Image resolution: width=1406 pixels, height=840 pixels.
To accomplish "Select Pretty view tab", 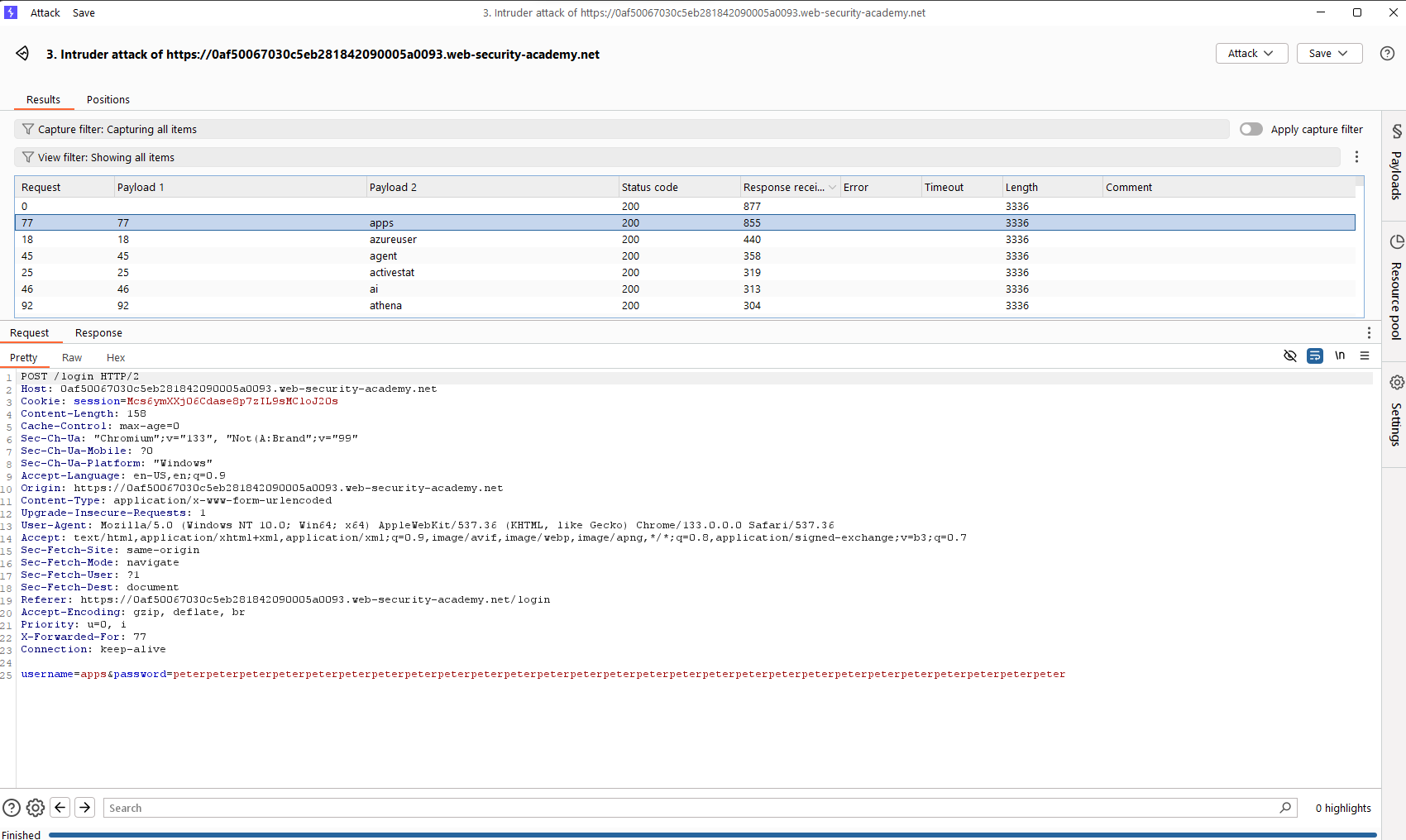I will pos(24,358).
